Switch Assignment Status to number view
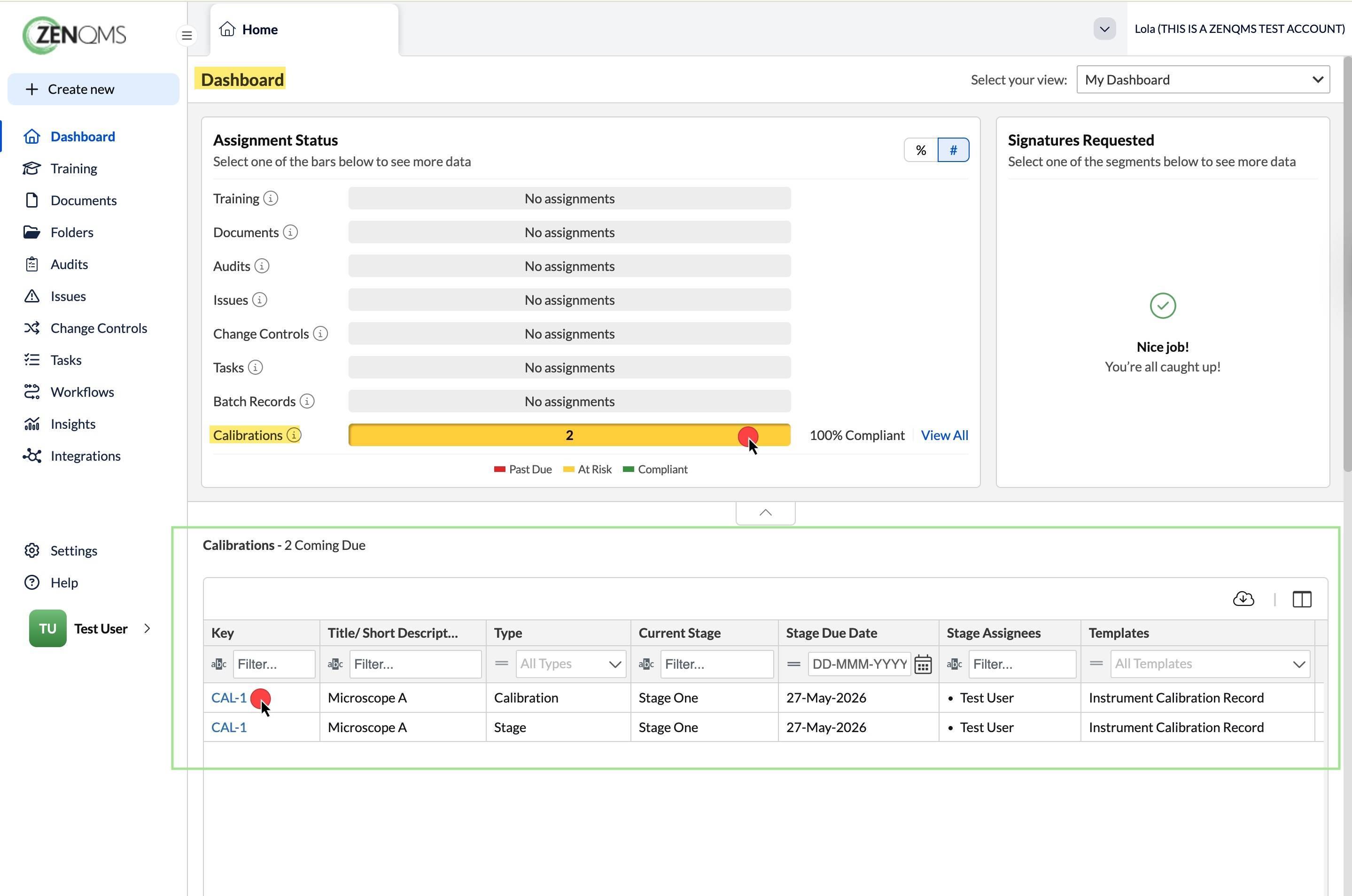1352x896 pixels. (x=953, y=150)
